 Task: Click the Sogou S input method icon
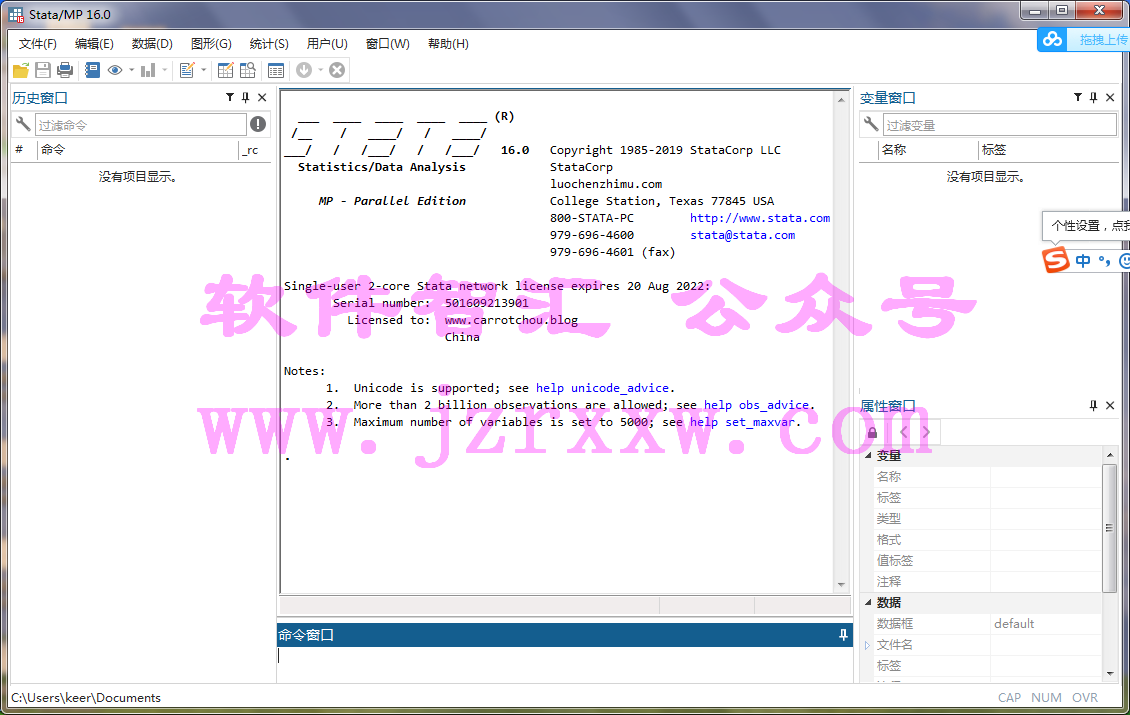click(x=1056, y=260)
